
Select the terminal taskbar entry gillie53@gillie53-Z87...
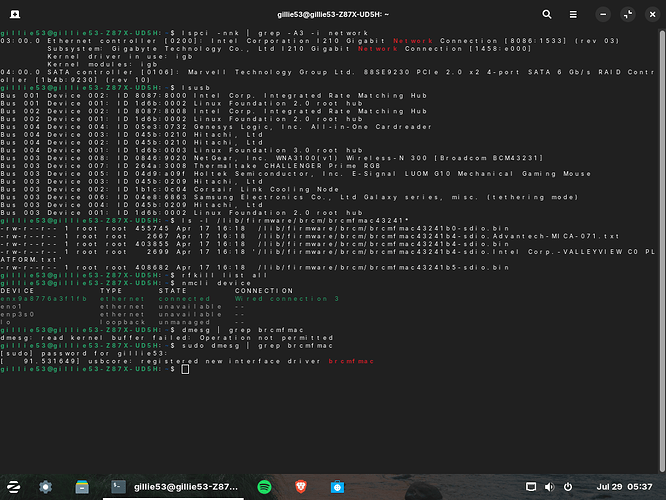click(x=173, y=487)
